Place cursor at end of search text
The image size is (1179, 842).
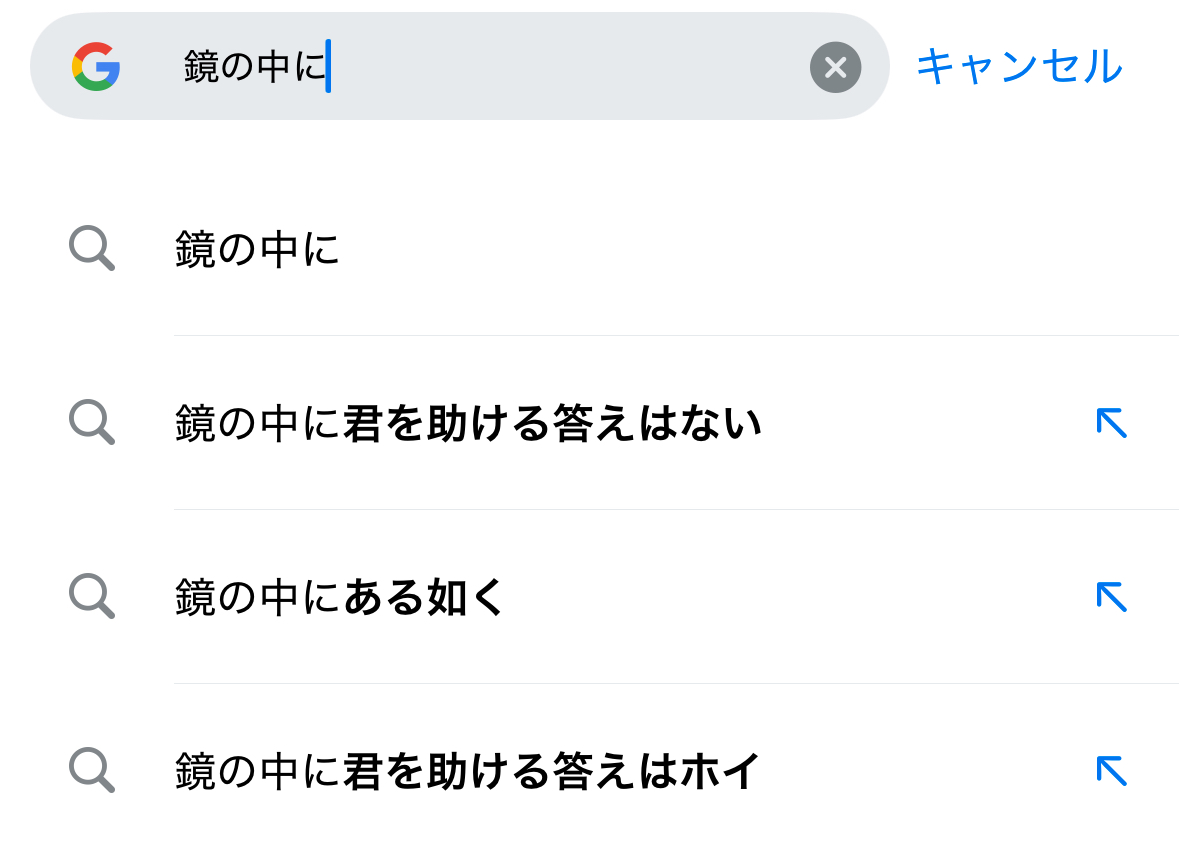click(x=329, y=67)
